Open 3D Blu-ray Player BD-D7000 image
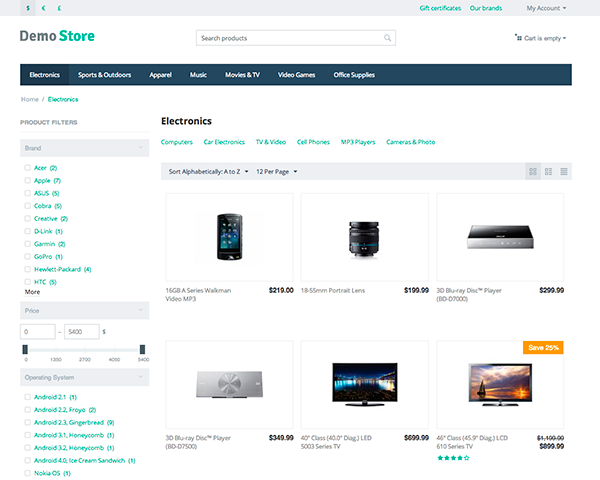600x480 pixels. [500, 237]
